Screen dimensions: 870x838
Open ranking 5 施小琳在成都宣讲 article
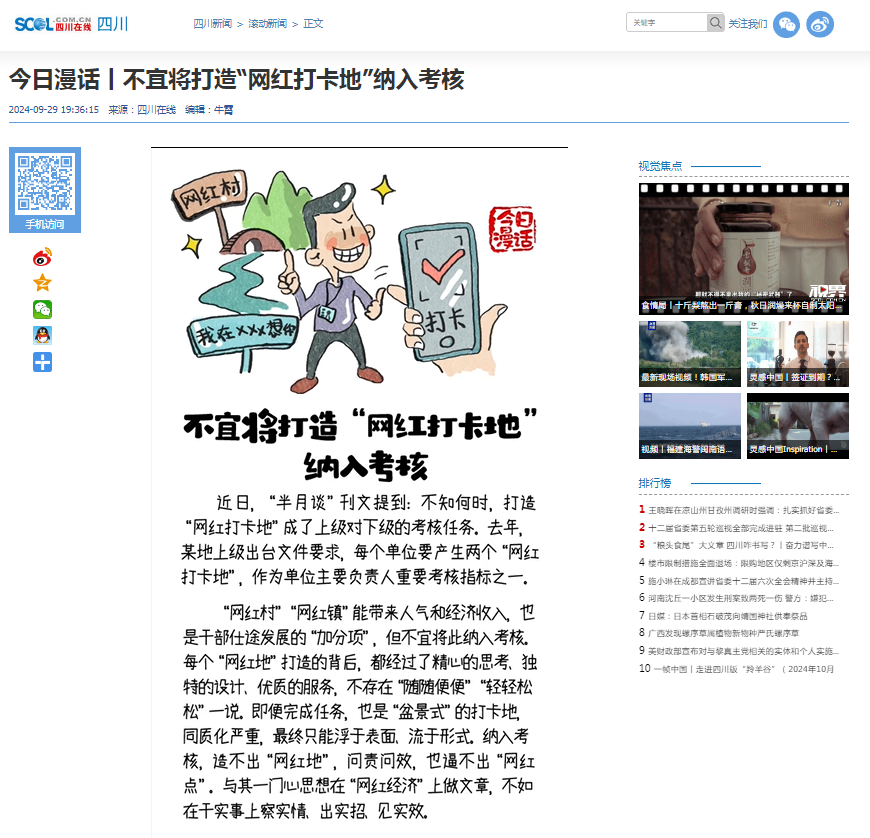click(x=743, y=580)
